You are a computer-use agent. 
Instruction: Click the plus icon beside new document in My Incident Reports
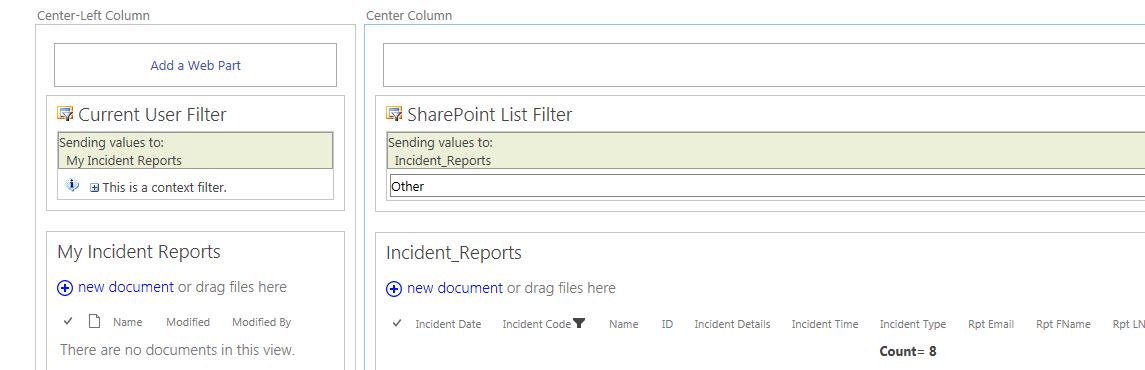click(65, 288)
